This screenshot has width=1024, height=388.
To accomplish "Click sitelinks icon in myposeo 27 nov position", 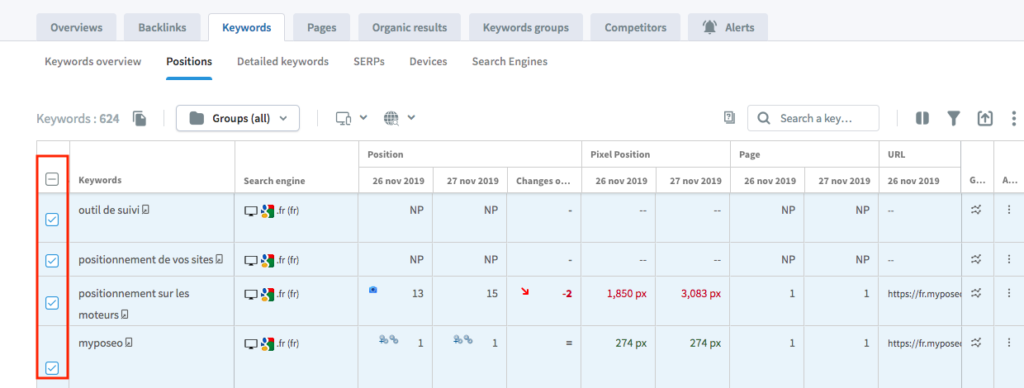I will [463, 340].
